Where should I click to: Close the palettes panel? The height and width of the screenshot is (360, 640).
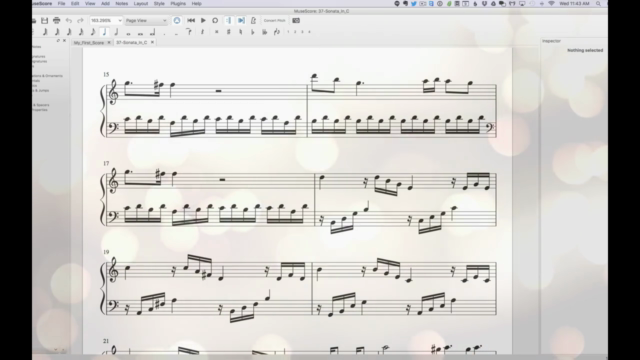tap(64, 41)
